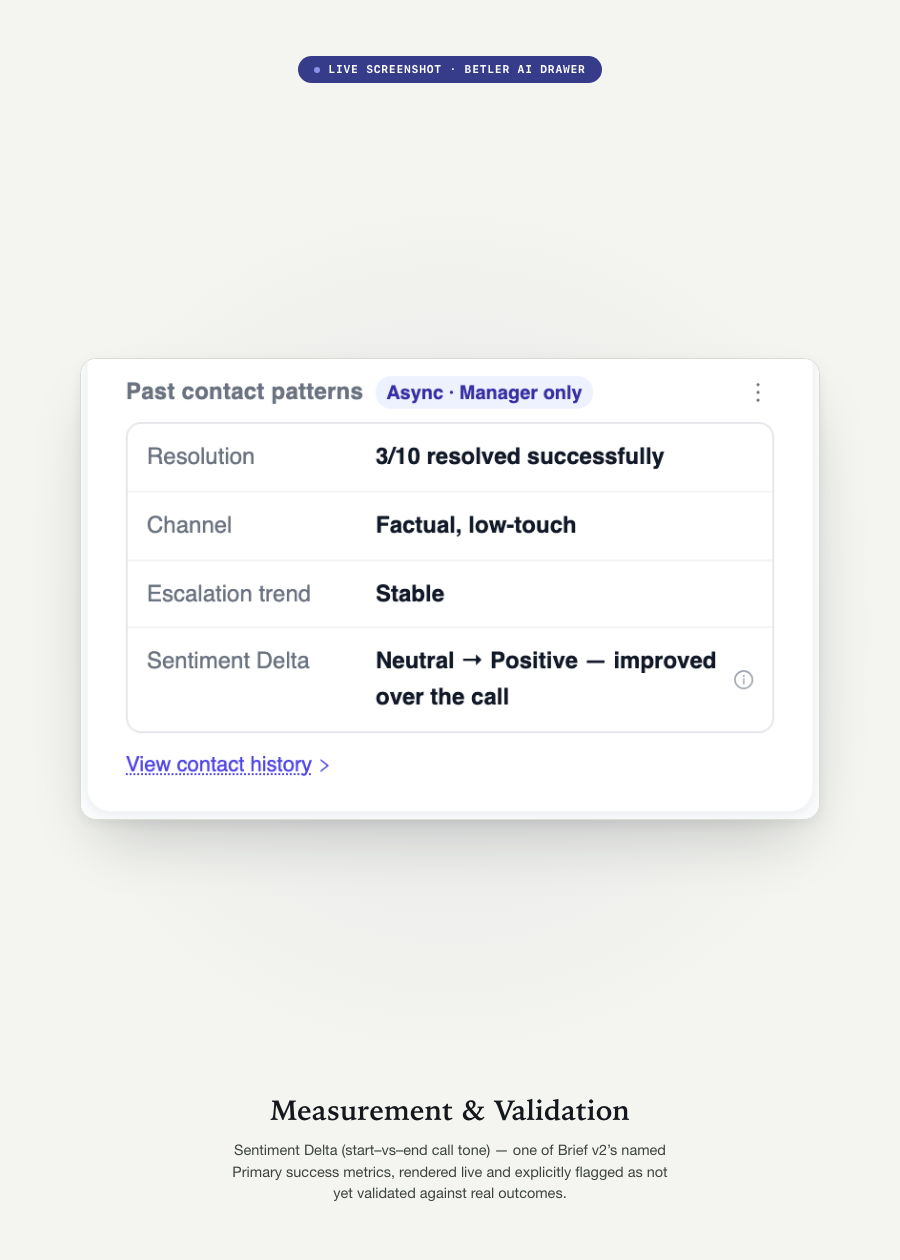Click the Past contact patterns heading

(x=244, y=392)
